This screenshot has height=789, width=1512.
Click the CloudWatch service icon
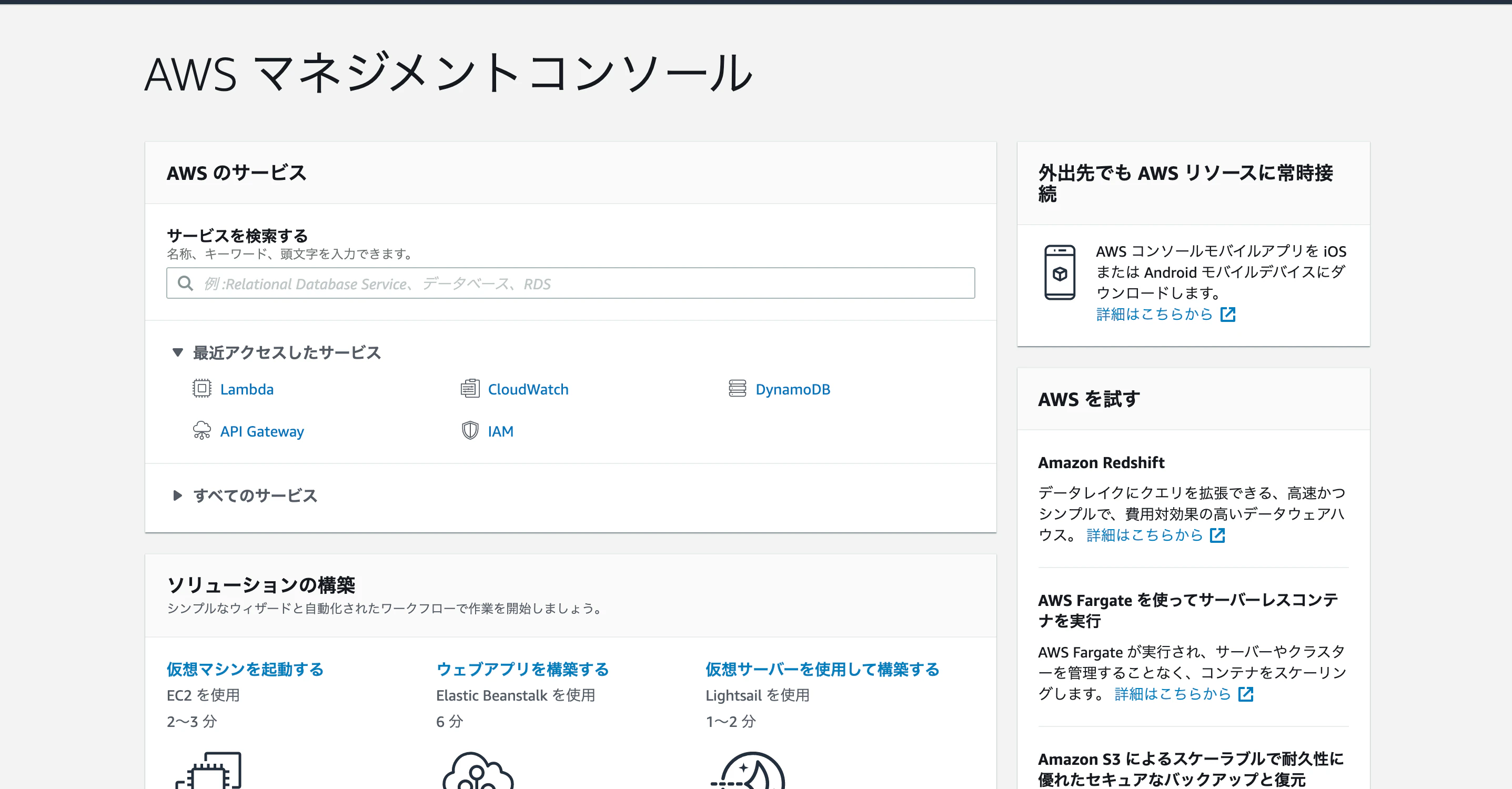(470, 389)
